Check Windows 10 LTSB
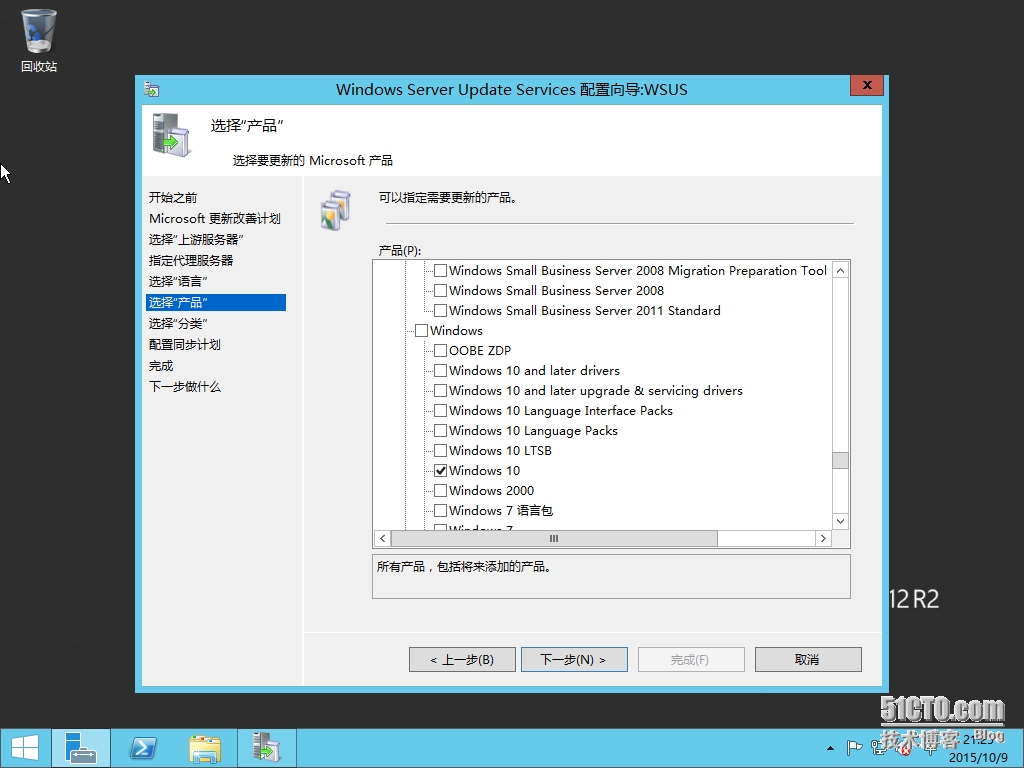The height and width of the screenshot is (768, 1024). coord(440,451)
